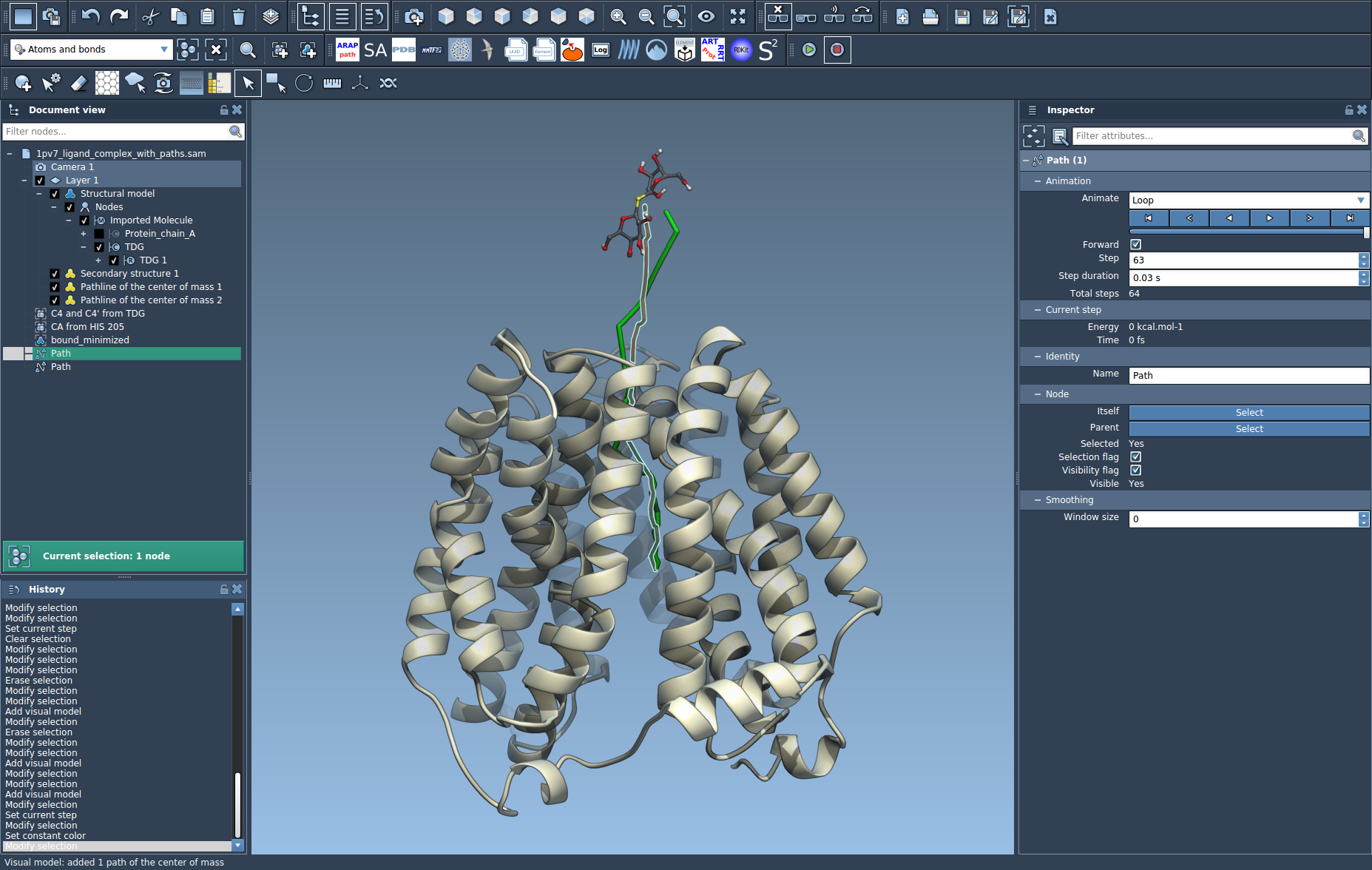
Task: Click the undo arrow icon
Action: (x=90, y=16)
